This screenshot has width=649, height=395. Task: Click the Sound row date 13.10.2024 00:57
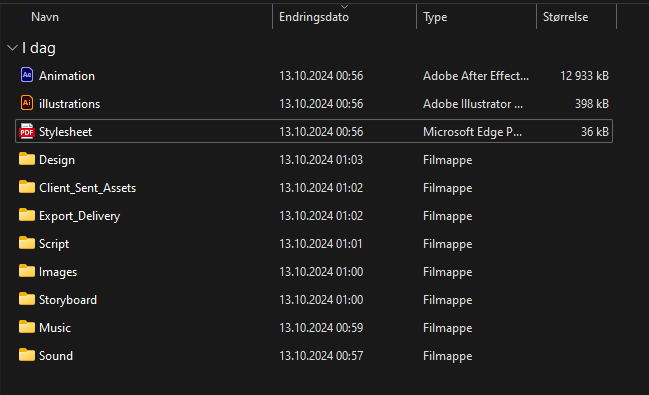pos(321,356)
